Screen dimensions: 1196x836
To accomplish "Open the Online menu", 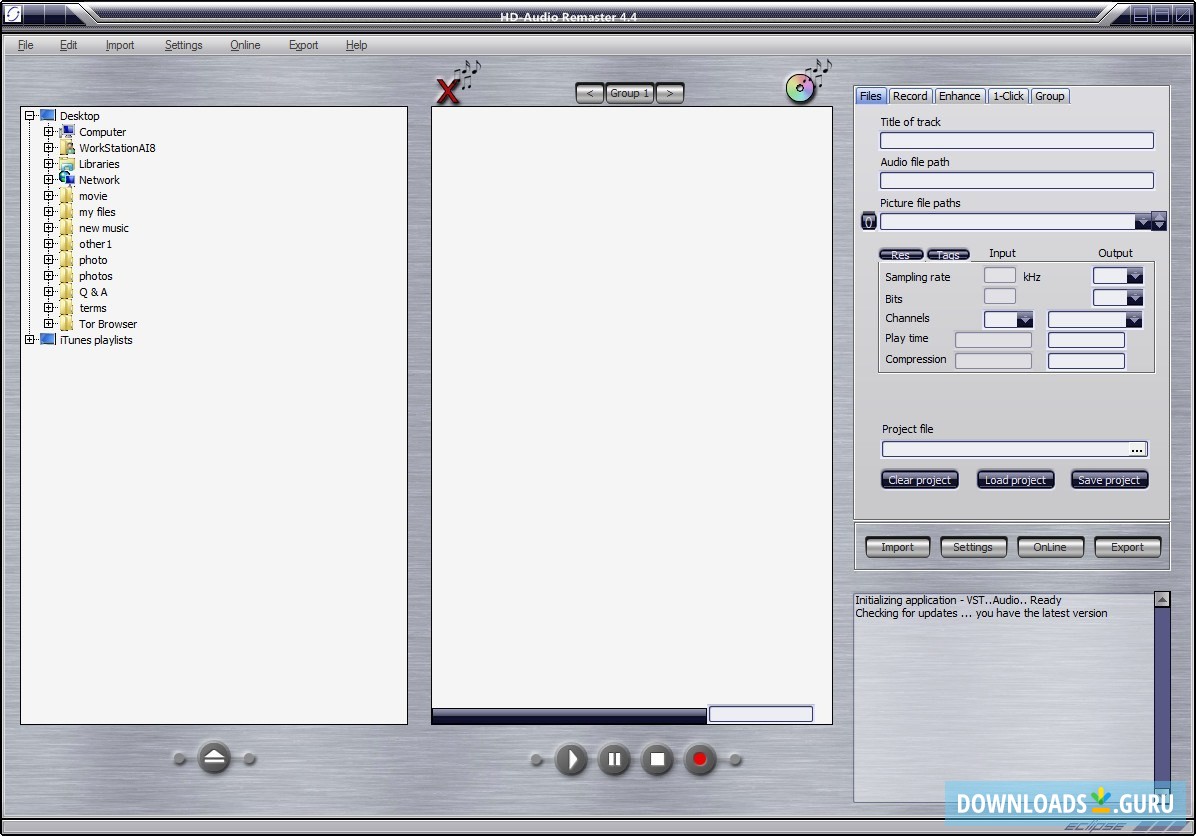I will (x=245, y=45).
